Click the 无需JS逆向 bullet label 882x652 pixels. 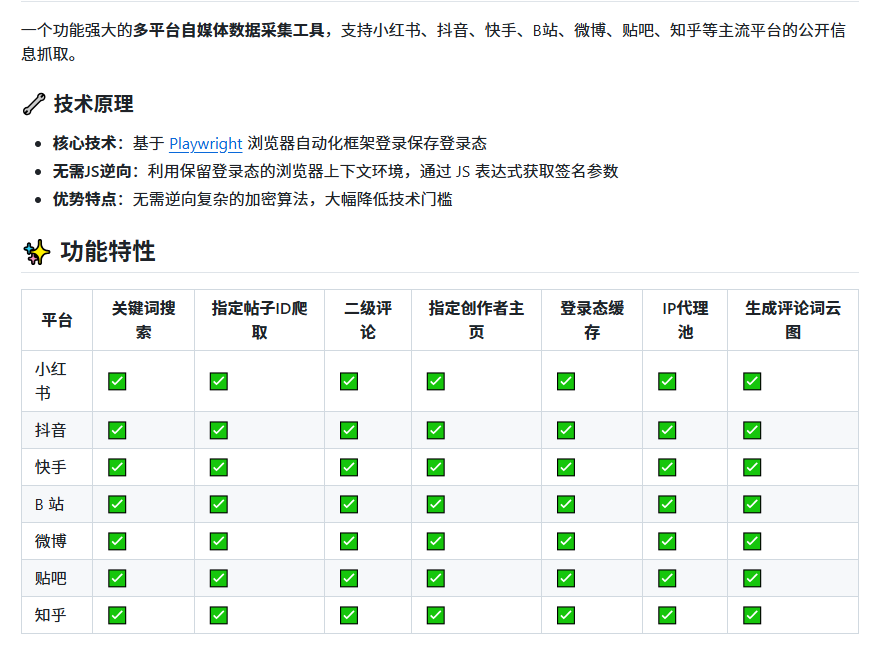pyautogui.click(x=92, y=171)
